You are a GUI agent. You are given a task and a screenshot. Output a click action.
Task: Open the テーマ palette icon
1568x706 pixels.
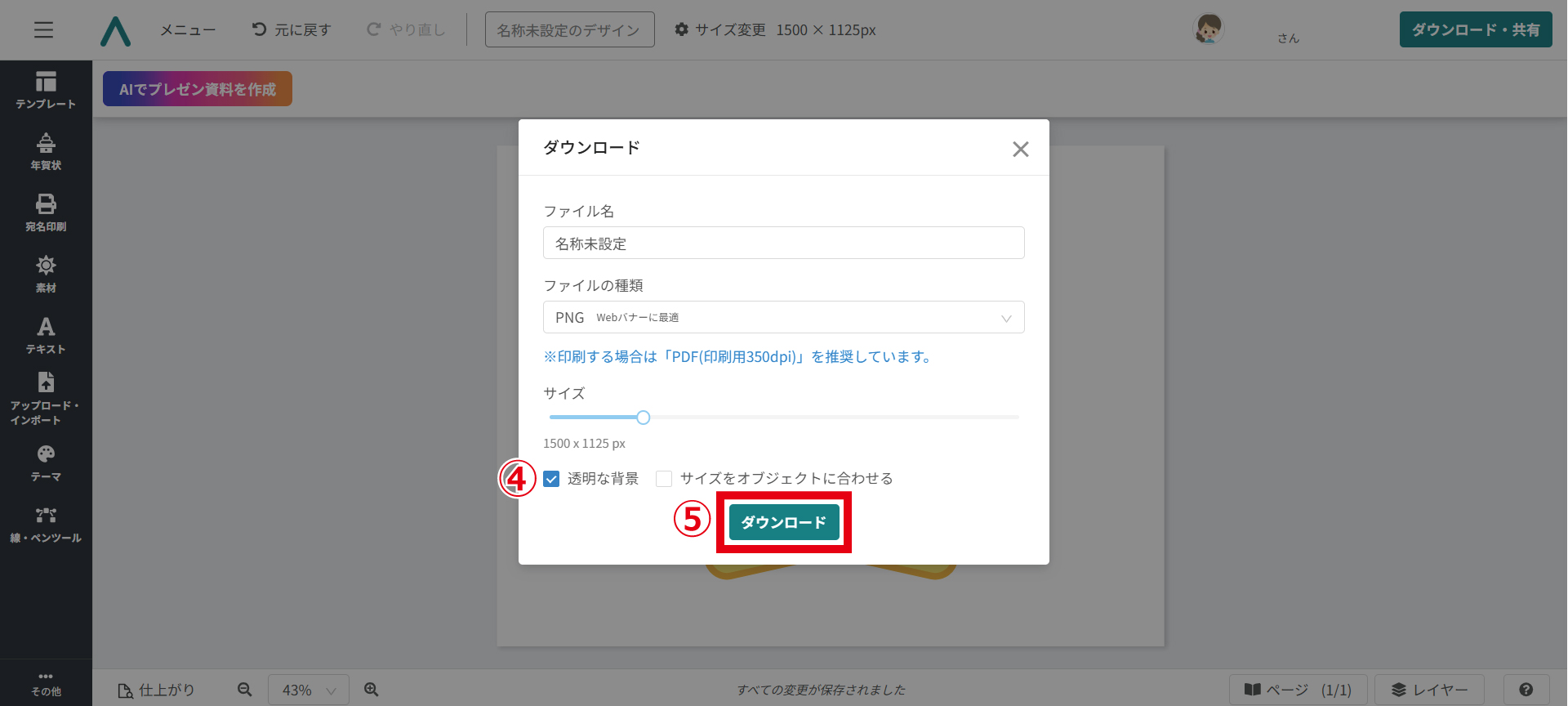point(46,462)
